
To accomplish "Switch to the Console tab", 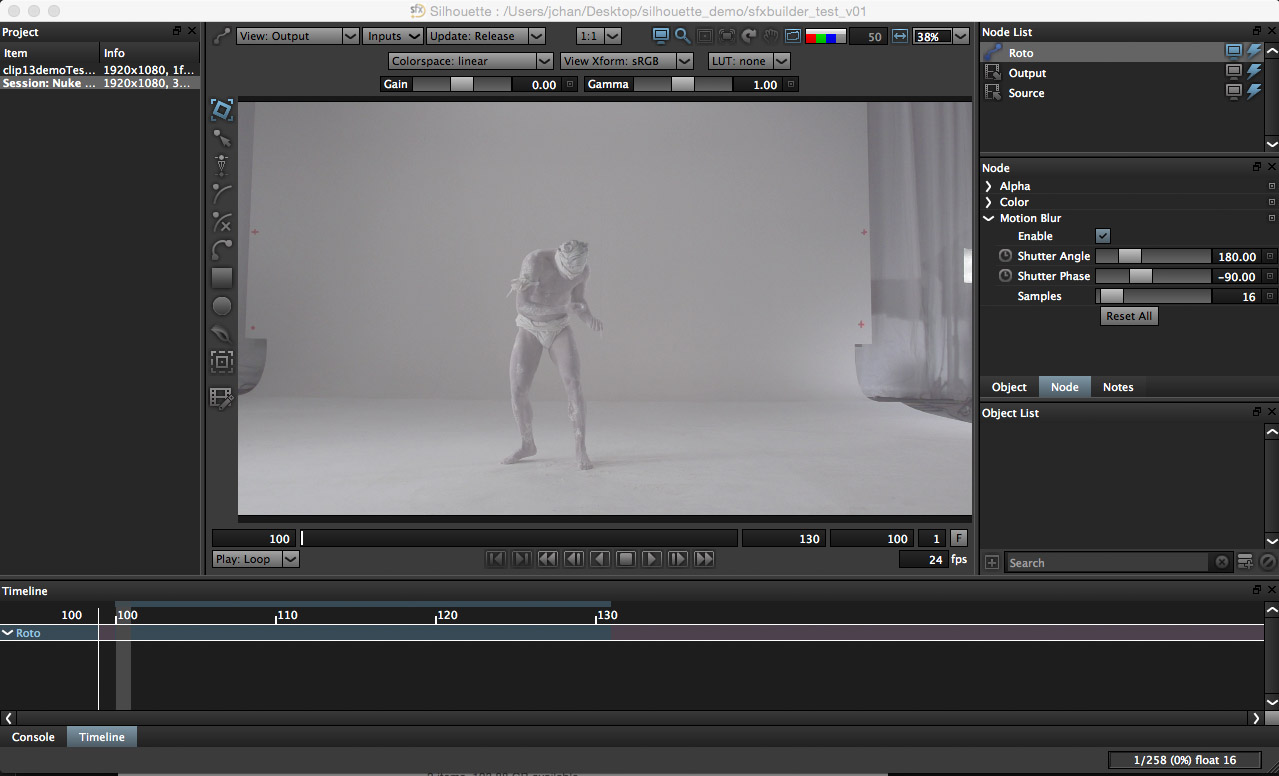I will pos(33,737).
